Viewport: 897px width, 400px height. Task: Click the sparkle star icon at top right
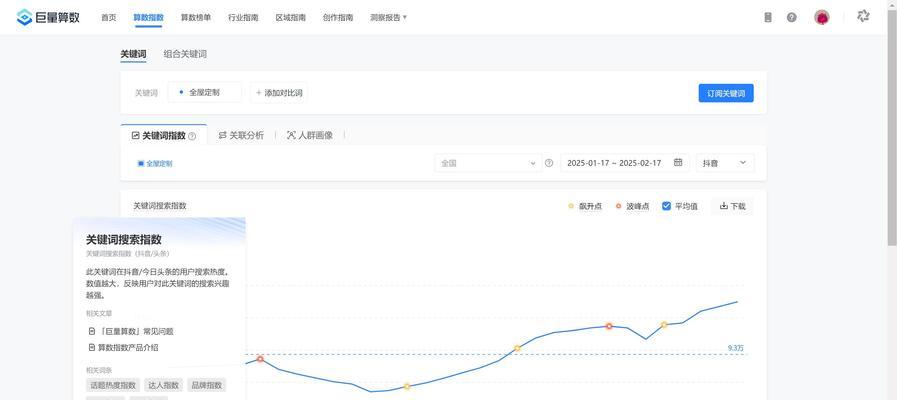coord(863,17)
